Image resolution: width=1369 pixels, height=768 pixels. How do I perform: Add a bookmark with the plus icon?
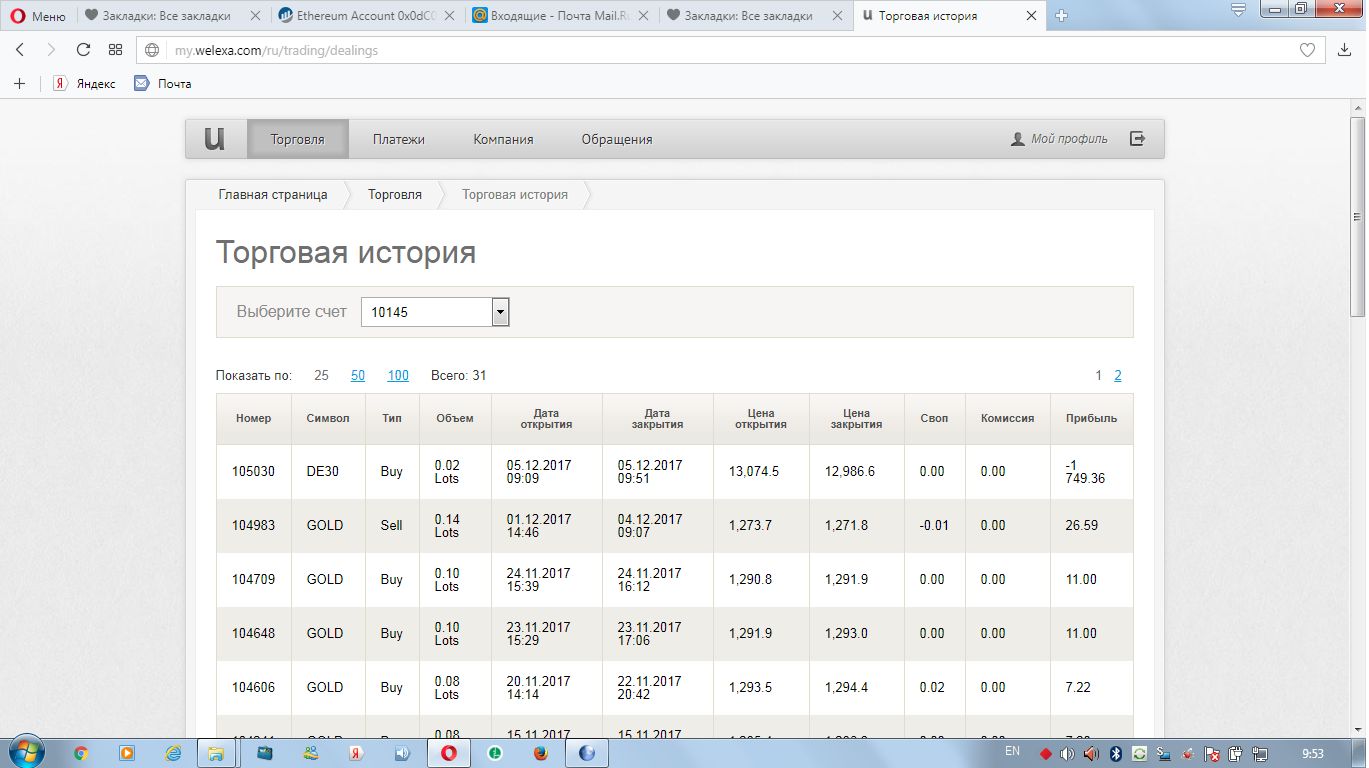19,84
